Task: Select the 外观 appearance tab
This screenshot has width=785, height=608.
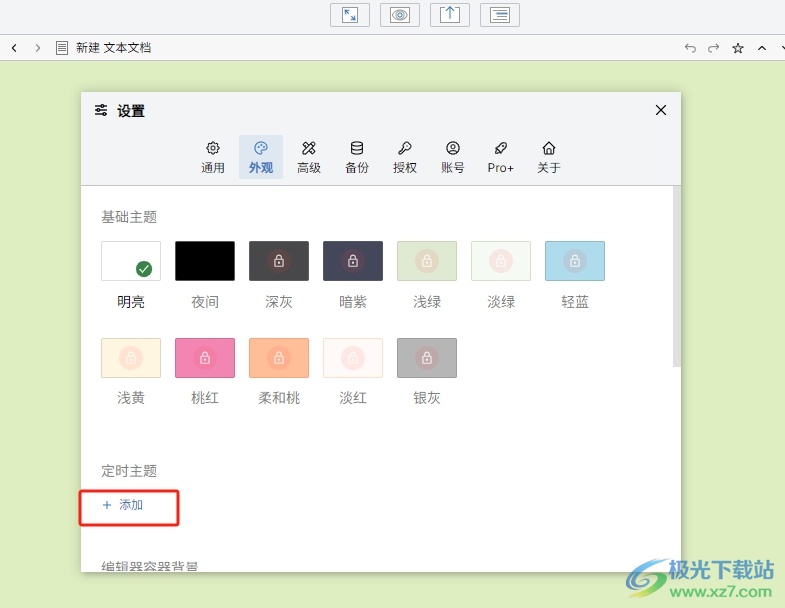Action: click(261, 157)
